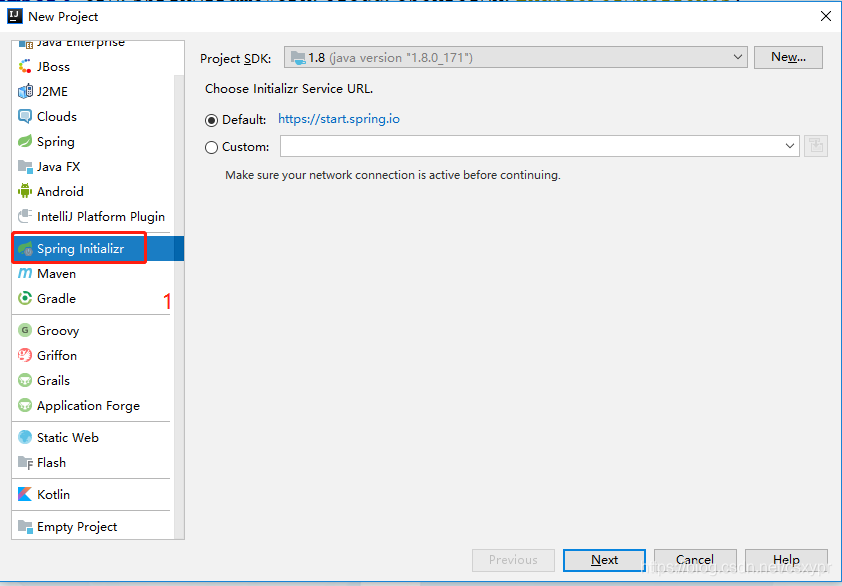The width and height of the screenshot is (842, 586).
Task: Click the Cancel button
Action: pos(695,560)
